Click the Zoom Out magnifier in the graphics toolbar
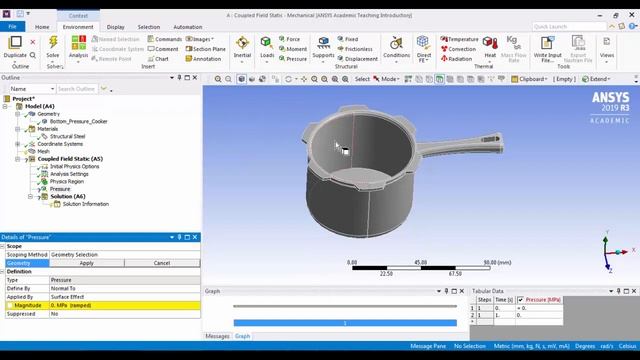This screenshot has width=640, height=360. click(228, 79)
